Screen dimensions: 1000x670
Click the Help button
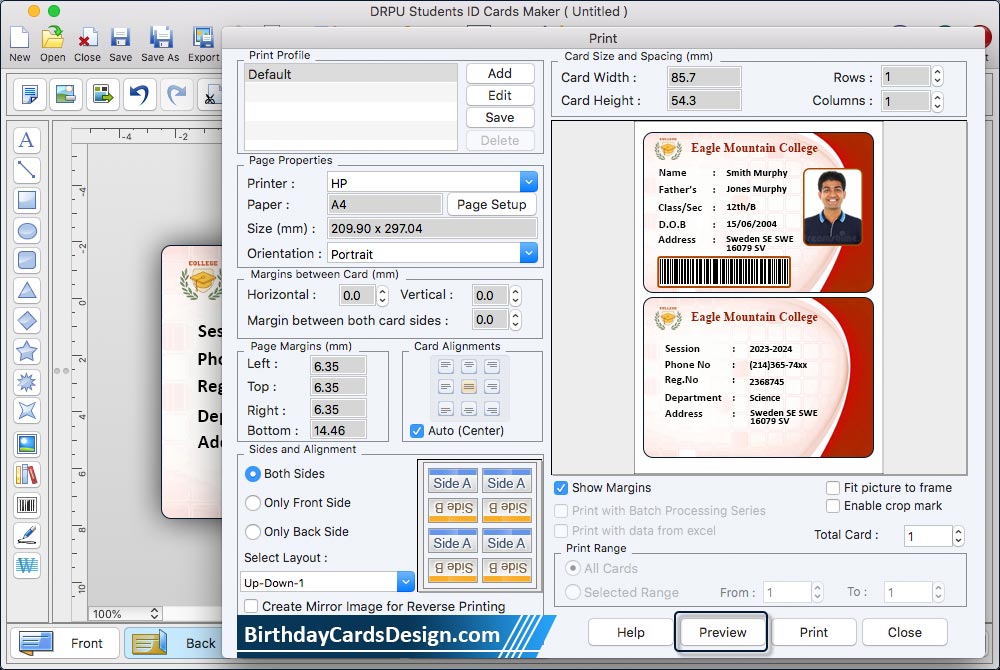[x=631, y=632]
